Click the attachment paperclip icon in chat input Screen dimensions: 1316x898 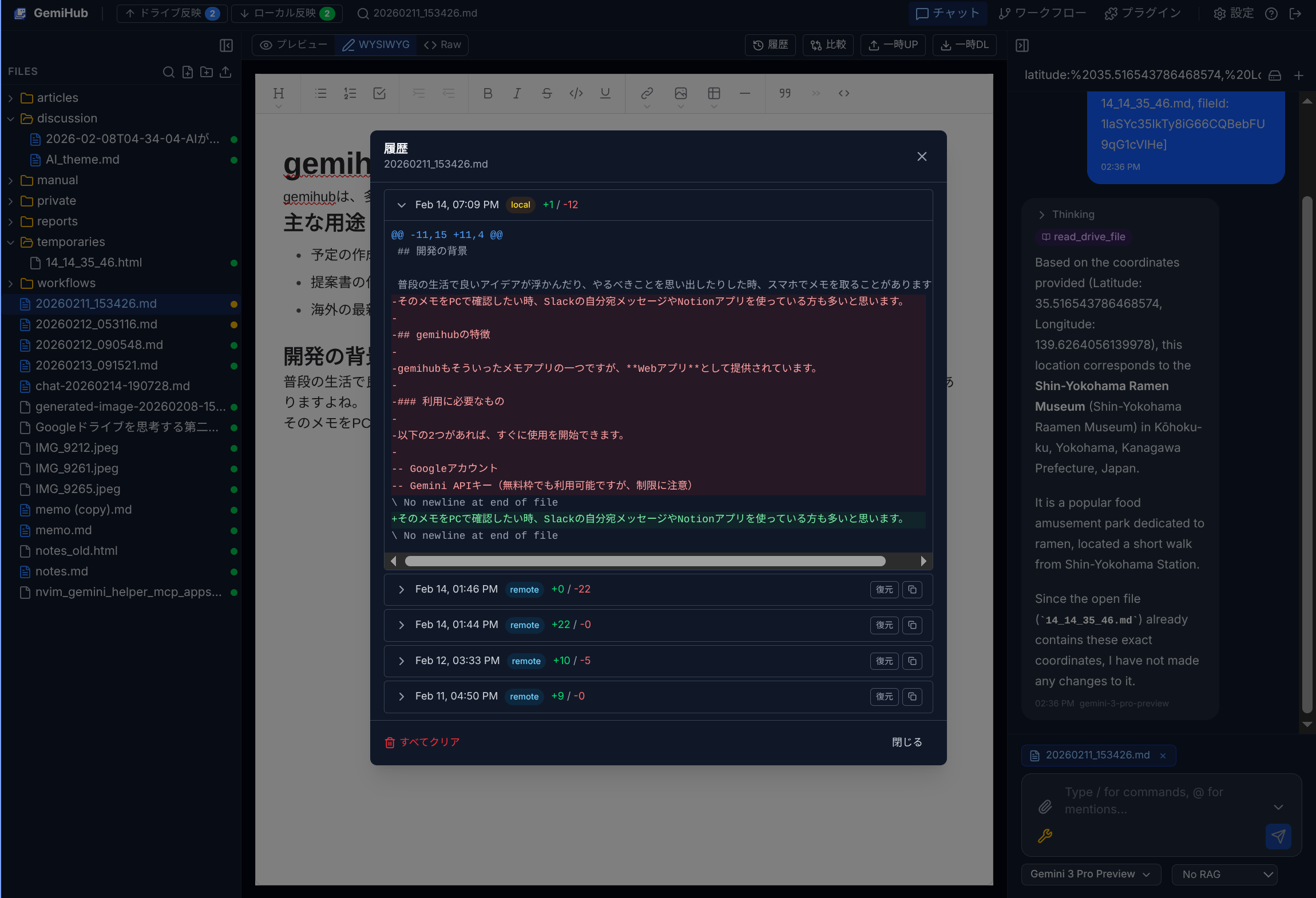[x=1045, y=806]
